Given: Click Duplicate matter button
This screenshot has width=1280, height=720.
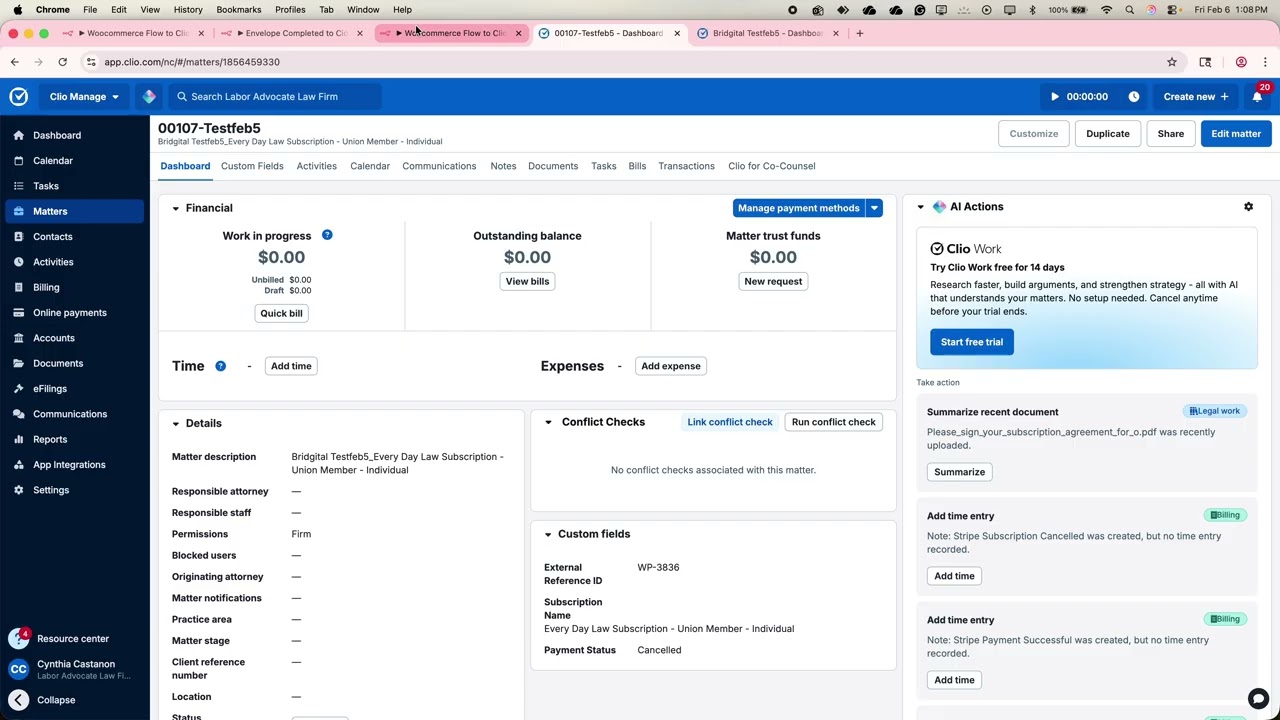Looking at the screenshot, I should tap(1108, 134).
